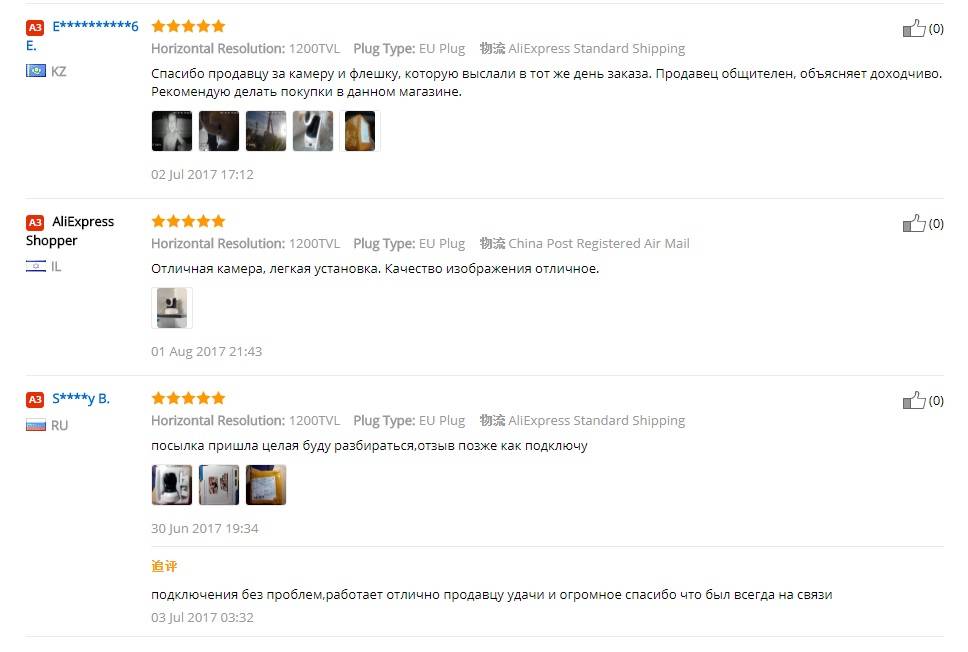Open the parcel box photo in the KZ review
The image size is (968, 652).
tap(359, 131)
